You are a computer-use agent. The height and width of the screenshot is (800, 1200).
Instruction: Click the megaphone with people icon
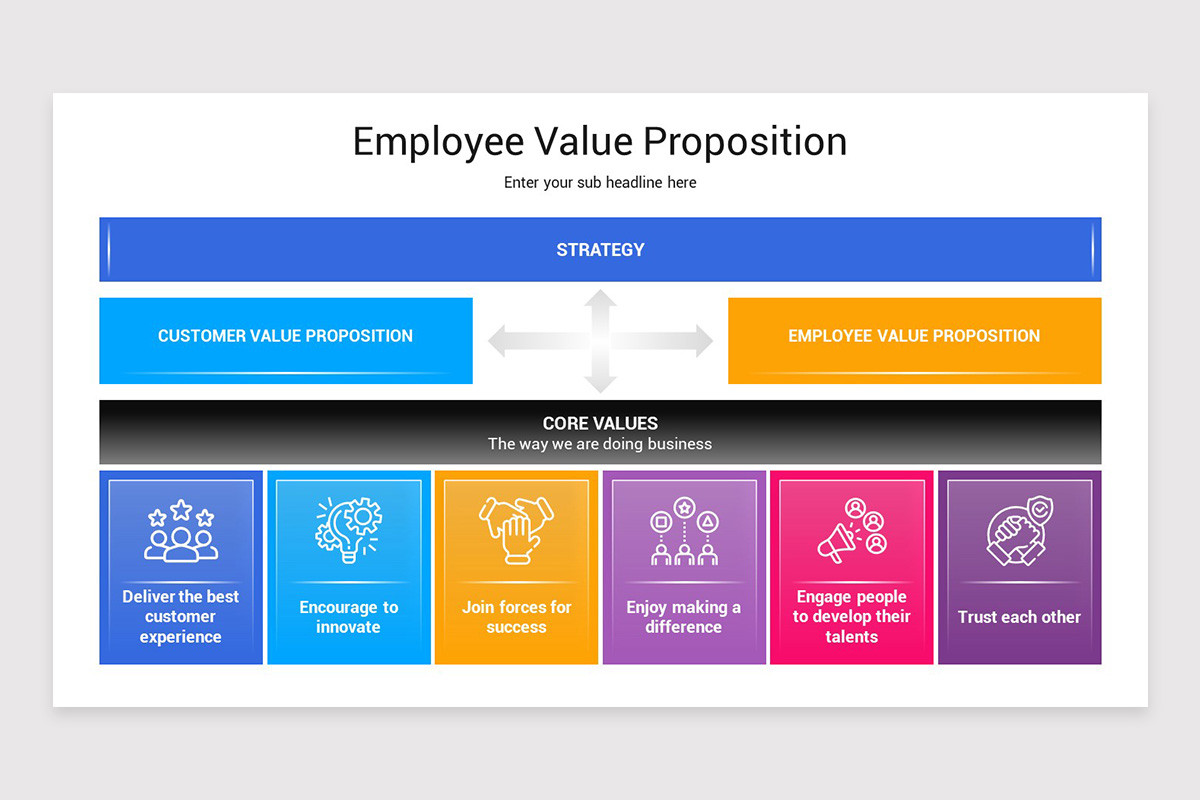852,530
